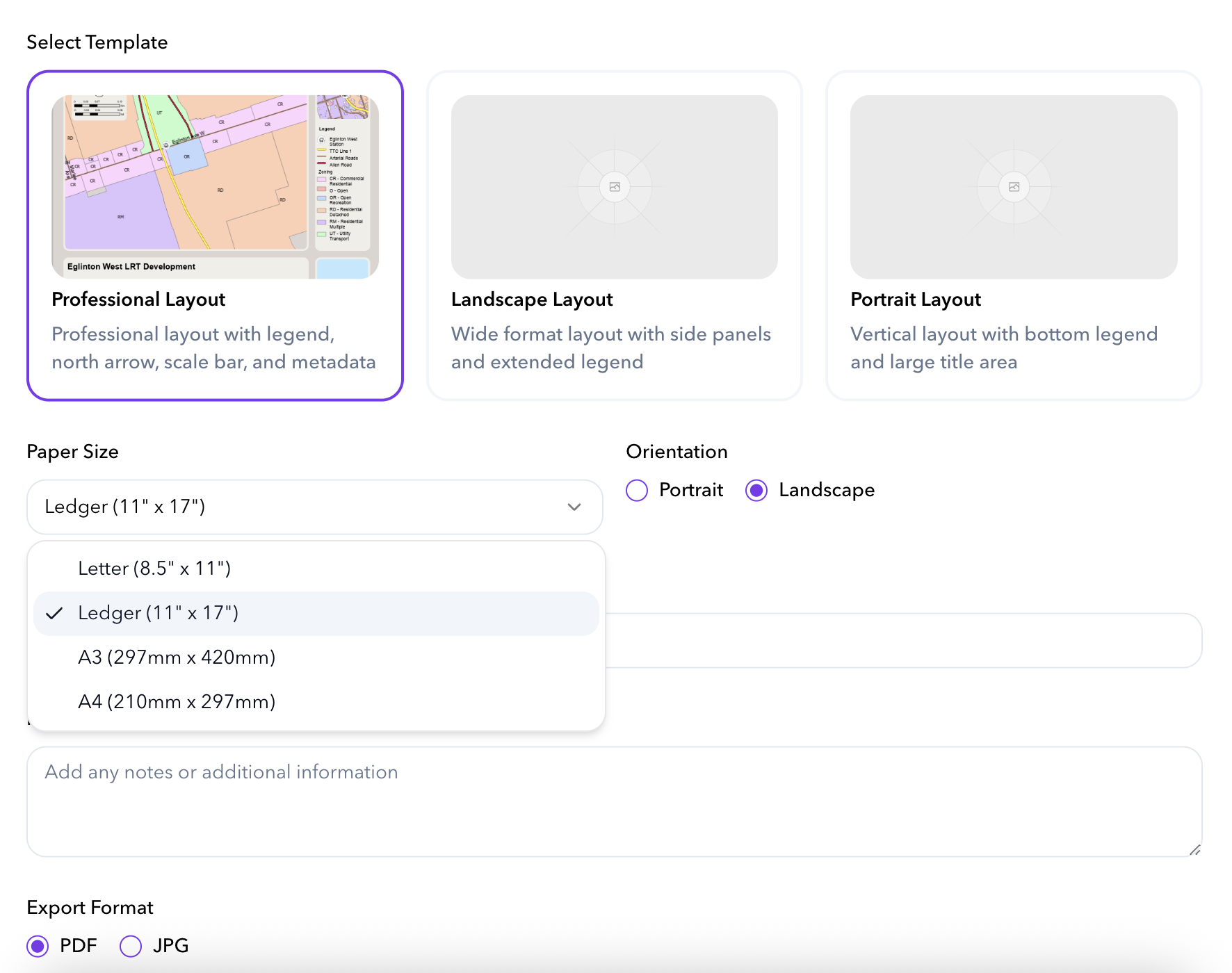Image resolution: width=1232 pixels, height=973 pixels.
Task: Choose the Portrait Layout template card
Action: pos(1013,334)
